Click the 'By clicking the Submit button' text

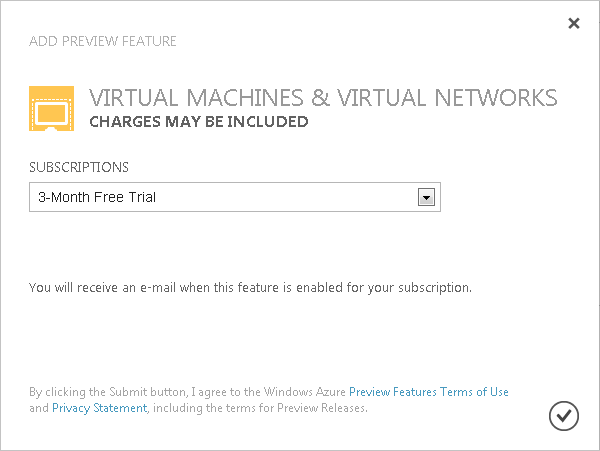101,392
